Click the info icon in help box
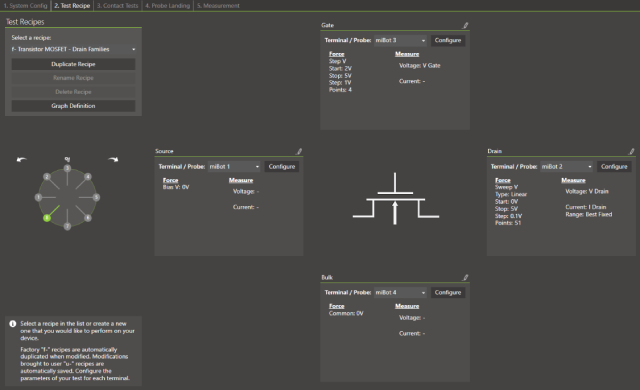Viewport: 640px width, 390px height. [x=13, y=324]
